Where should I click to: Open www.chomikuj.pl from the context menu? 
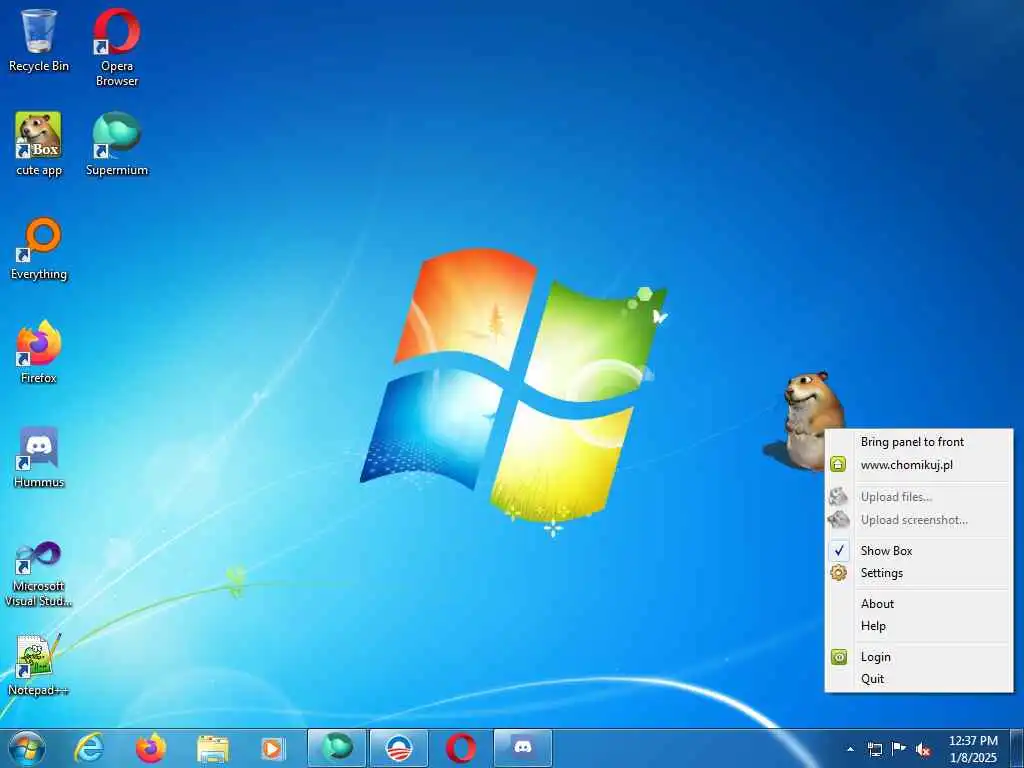coord(919,465)
